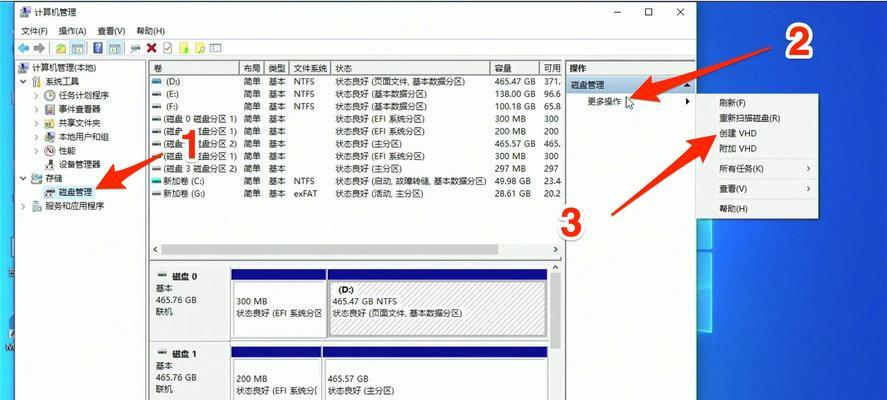Click the disk map scroll-up arrow
Viewport: 887px width, 400px height.
[556, 268]
